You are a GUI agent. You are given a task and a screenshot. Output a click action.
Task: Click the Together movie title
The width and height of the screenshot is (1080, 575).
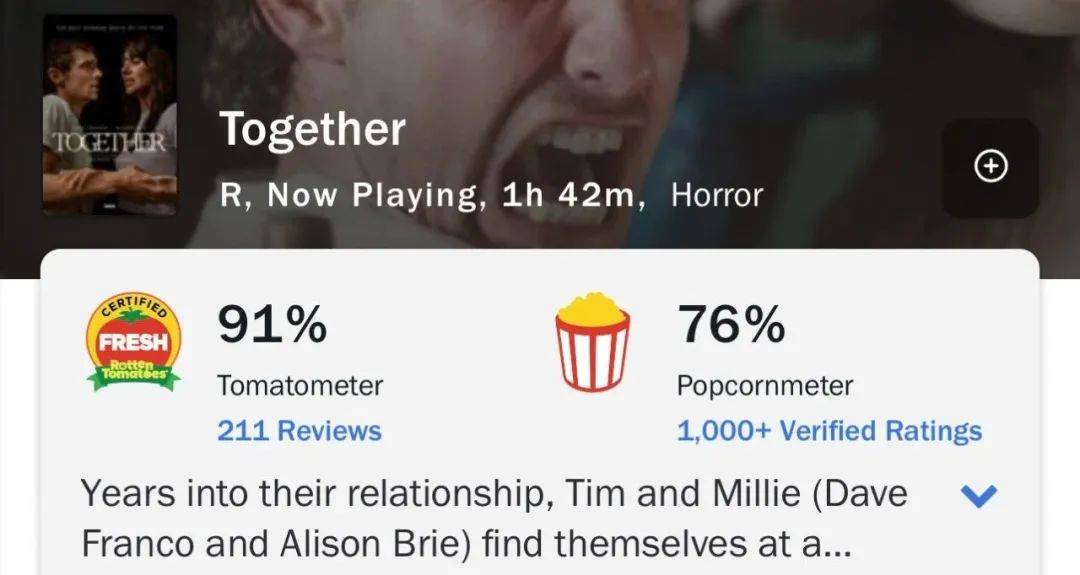[312, 130]
